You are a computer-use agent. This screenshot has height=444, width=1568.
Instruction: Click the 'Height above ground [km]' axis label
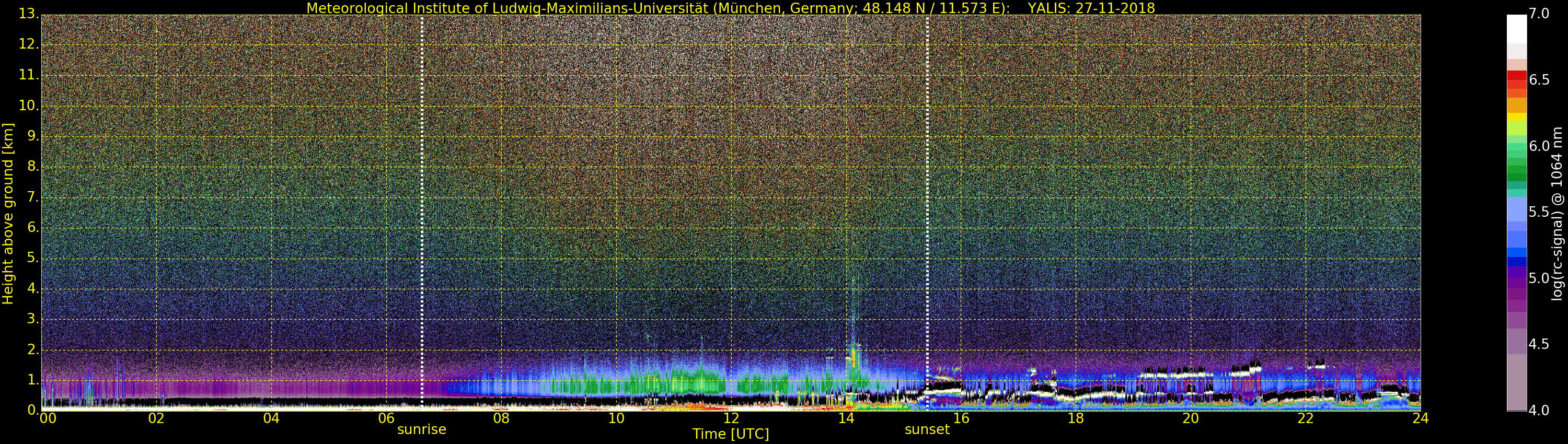[x=8, y=214]
